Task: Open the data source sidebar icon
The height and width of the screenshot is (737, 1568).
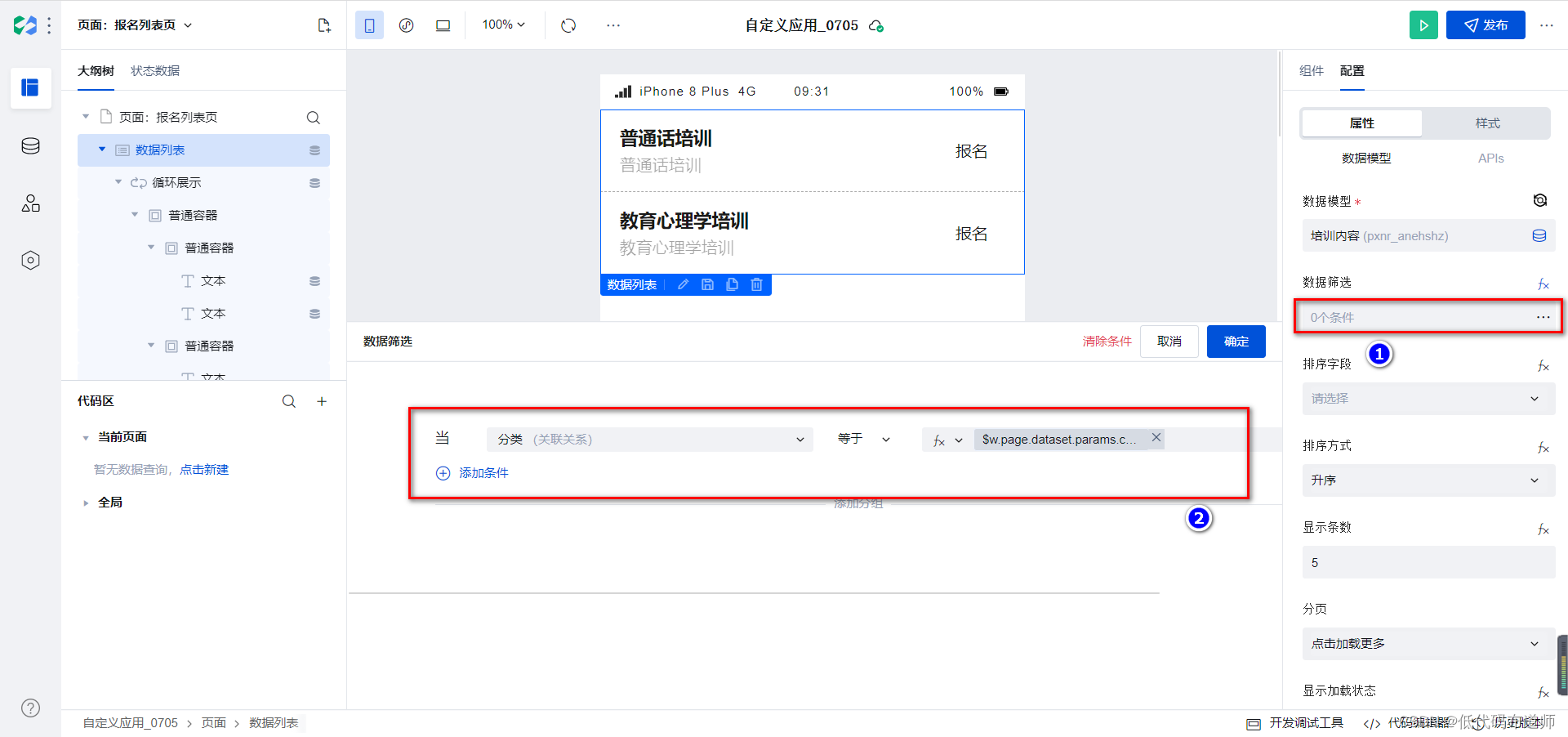Action: click(30, 146)
